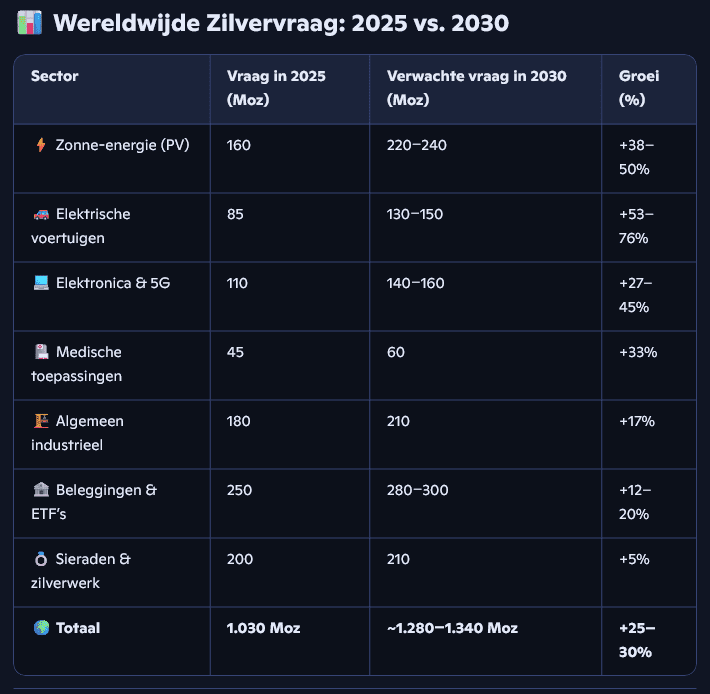
Task: Click the crane icon for Algemeen industrieel
Action: [41, 421]
